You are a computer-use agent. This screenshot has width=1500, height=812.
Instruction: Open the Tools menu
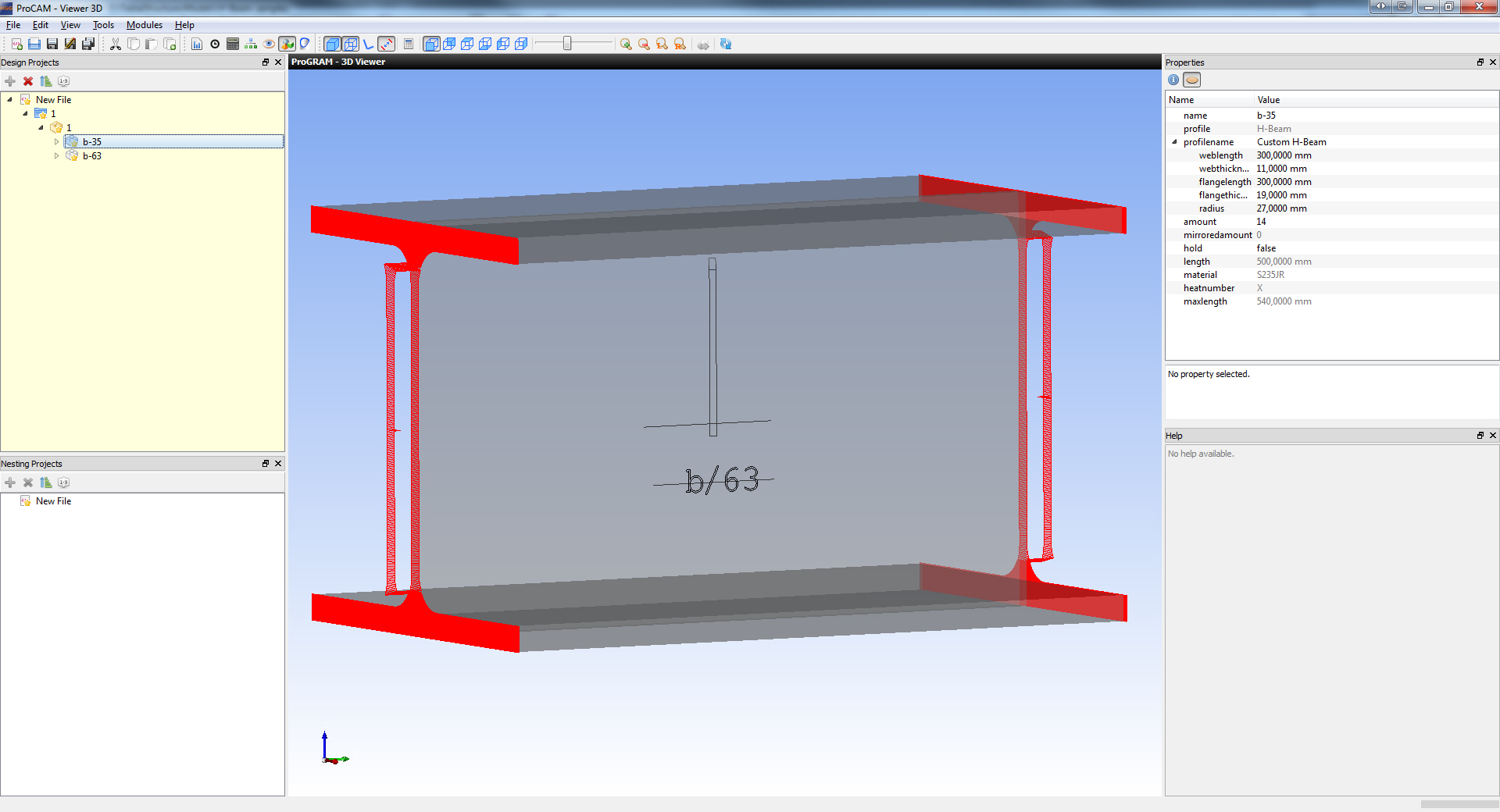click(x=103, y=25)
